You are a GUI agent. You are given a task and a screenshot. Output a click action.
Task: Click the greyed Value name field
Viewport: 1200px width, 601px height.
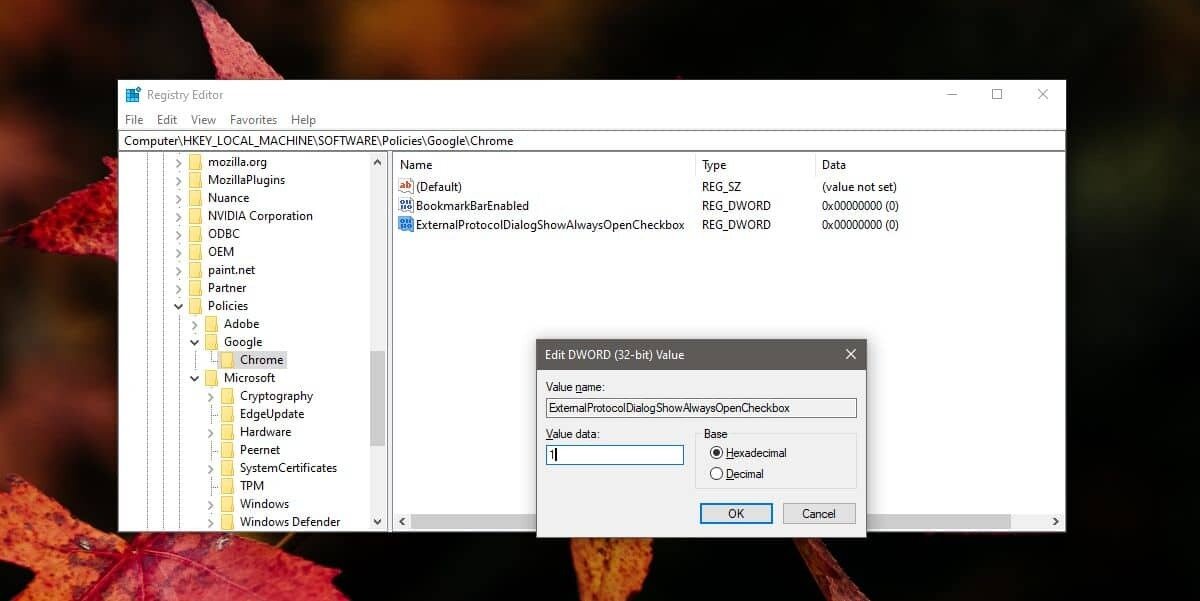(701, 408)
